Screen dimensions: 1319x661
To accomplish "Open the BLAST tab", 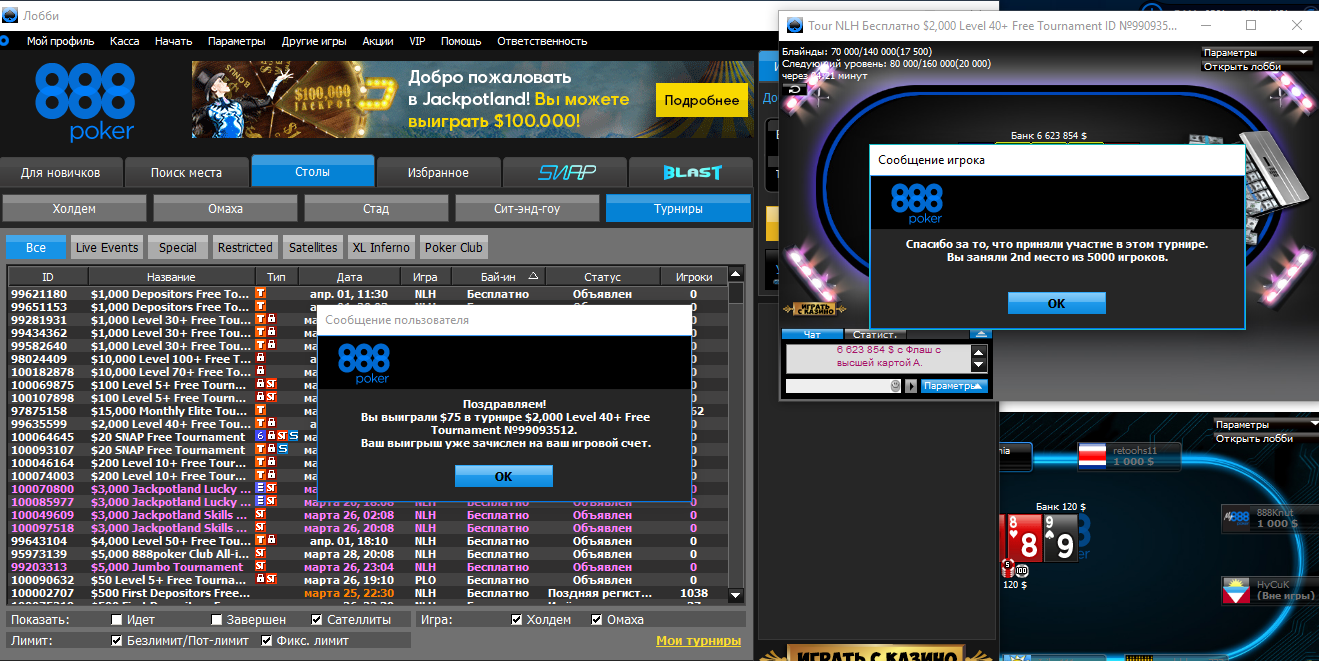I will tap(691, 172).
